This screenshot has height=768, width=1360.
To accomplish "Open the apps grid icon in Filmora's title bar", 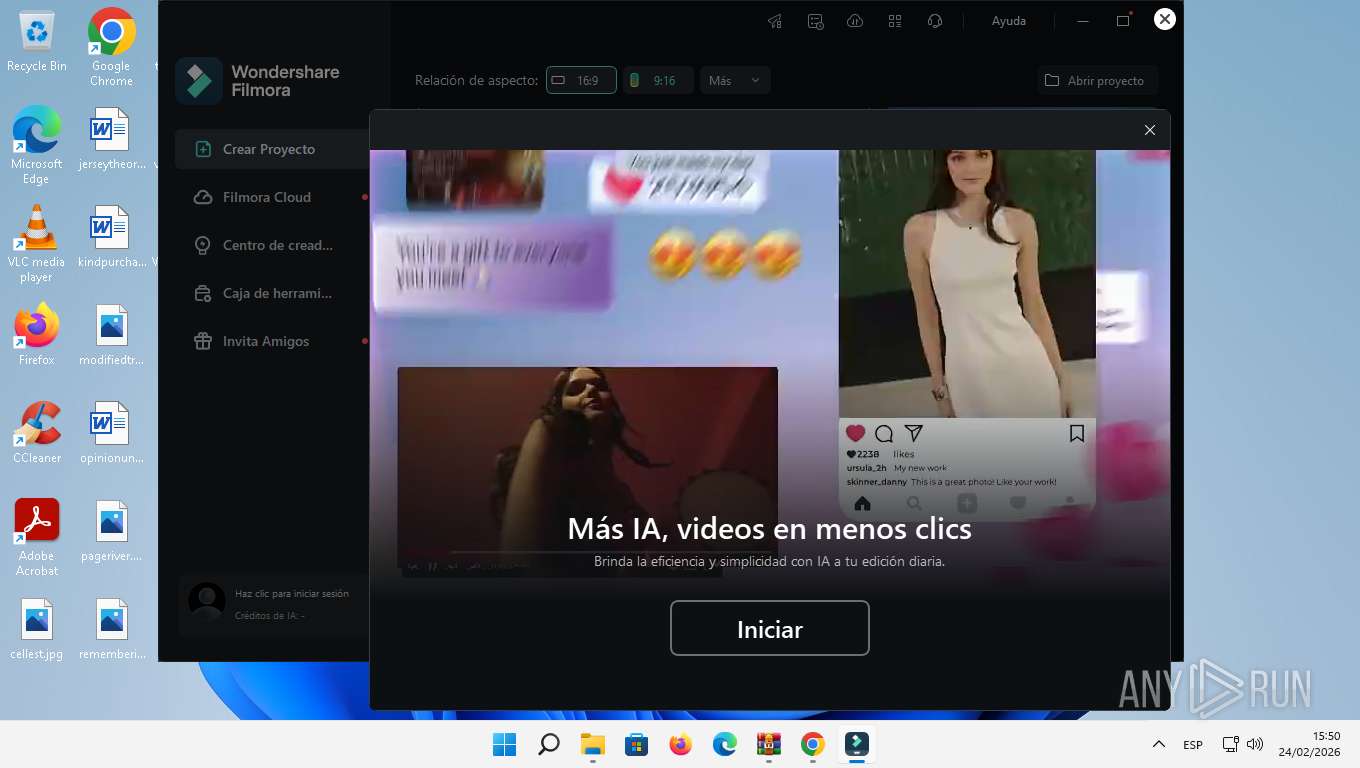I will [x=895, y=21].
